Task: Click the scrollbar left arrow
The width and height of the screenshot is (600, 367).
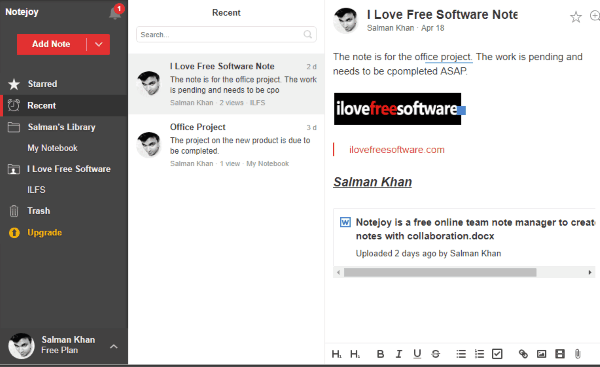Action: [338, 272]
